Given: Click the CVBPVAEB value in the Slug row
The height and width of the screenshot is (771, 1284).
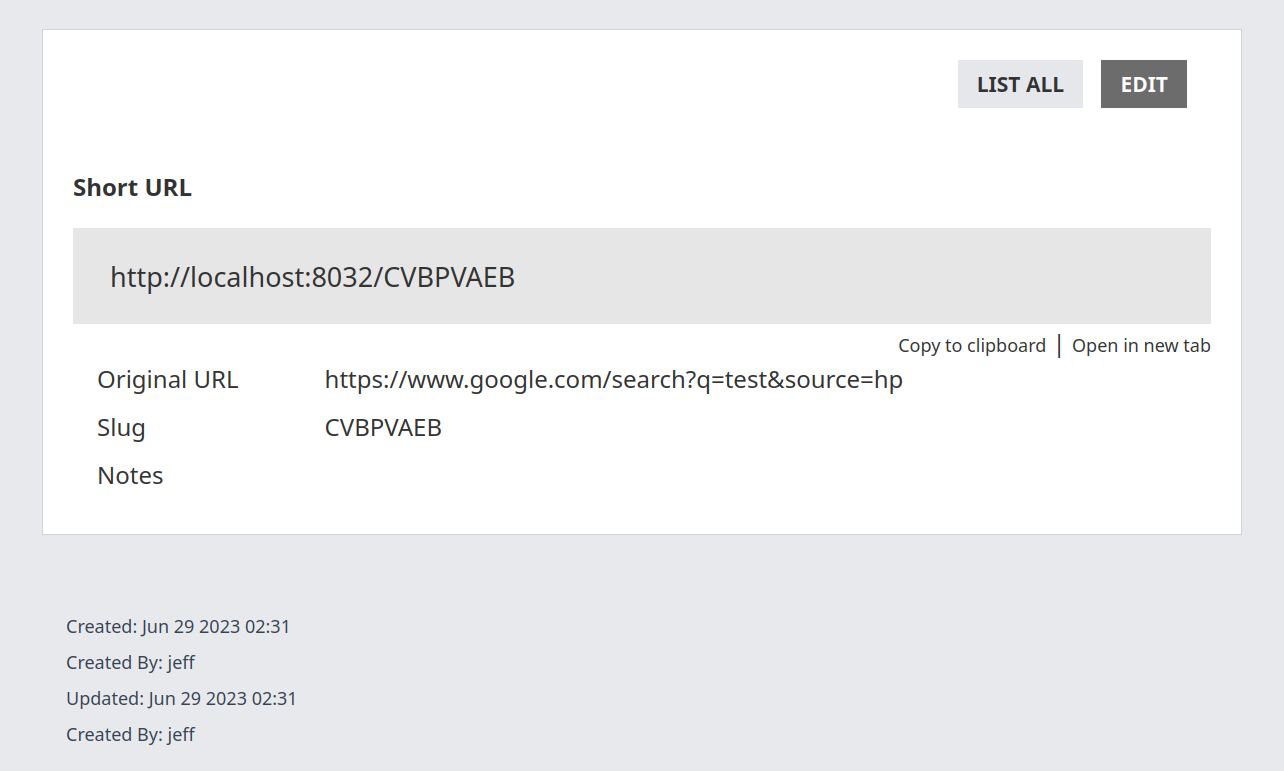Looking at the screenshot, I should pos(383,428).
